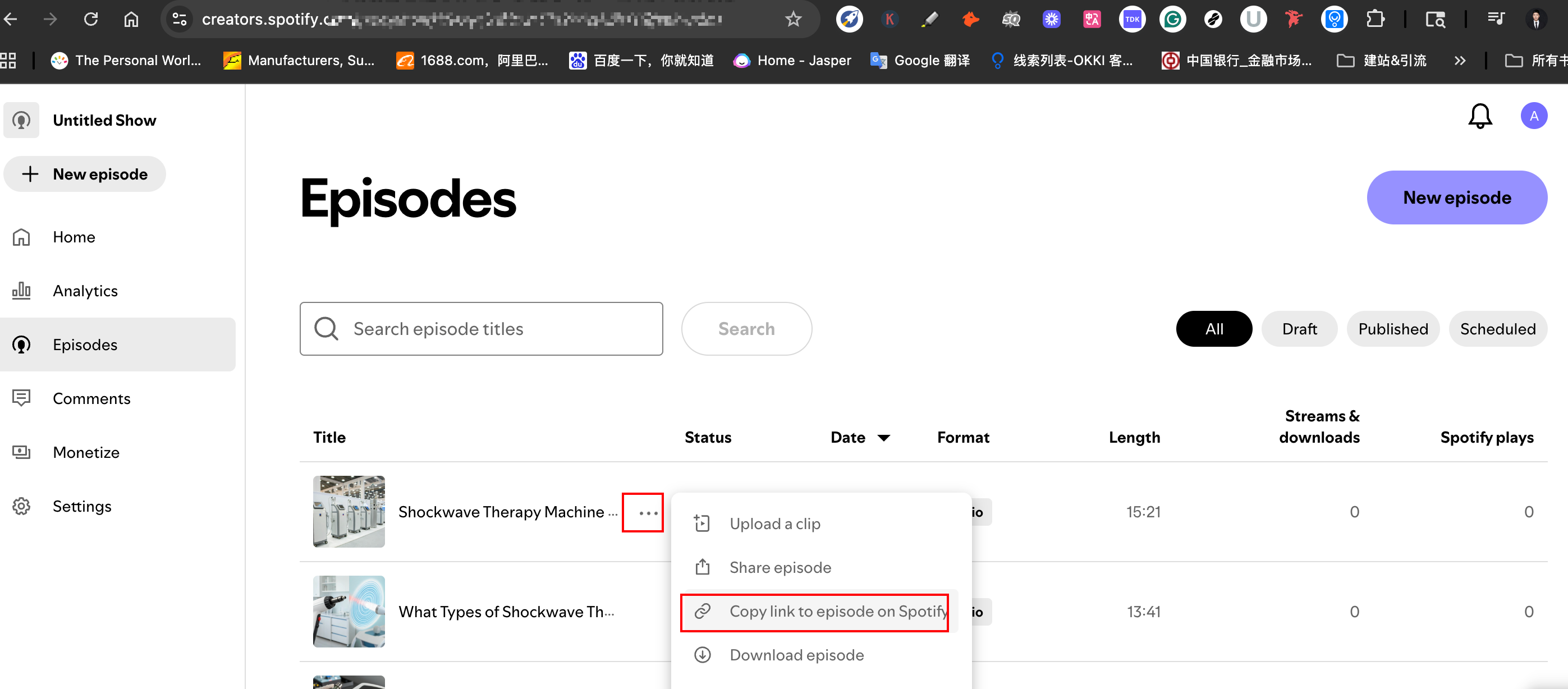Click the Title column header
The width and height of the screenshot is (1568, 689).
click(x=329, y=438)
